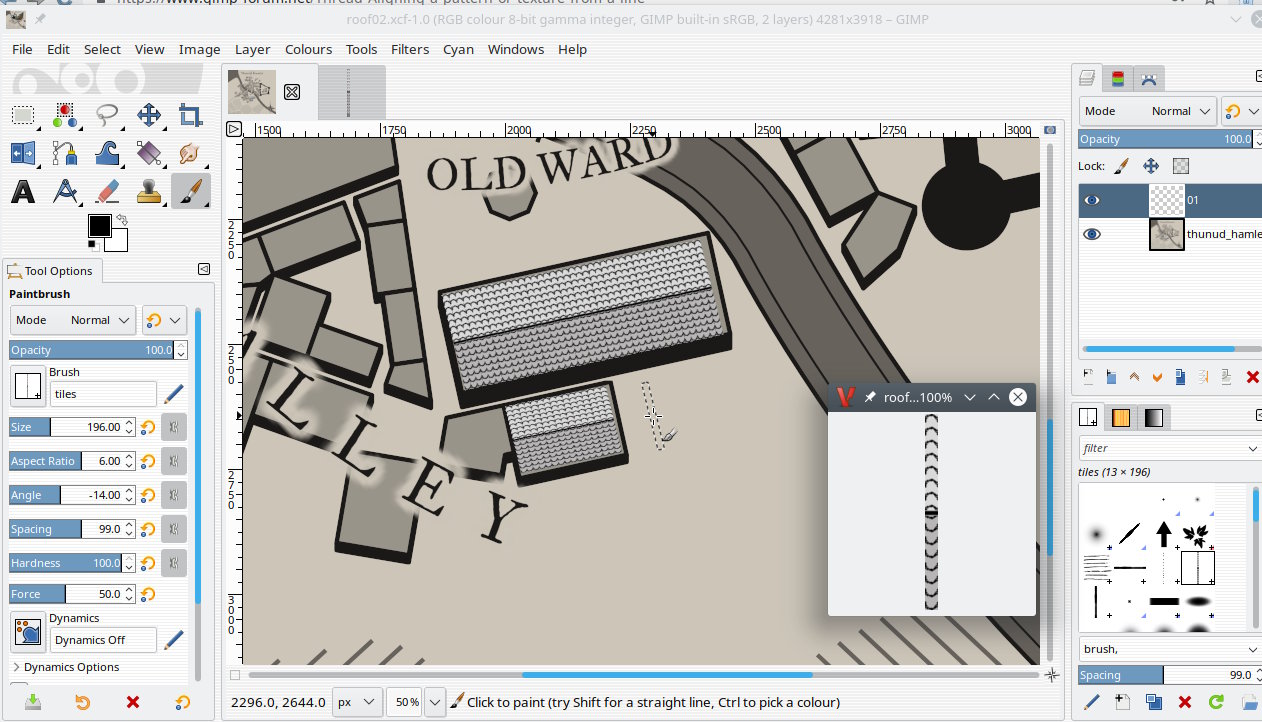The height and width of the screenshot is (722, 1262).
Task: Pick the Eraser tool
Action: pos(107,191)
